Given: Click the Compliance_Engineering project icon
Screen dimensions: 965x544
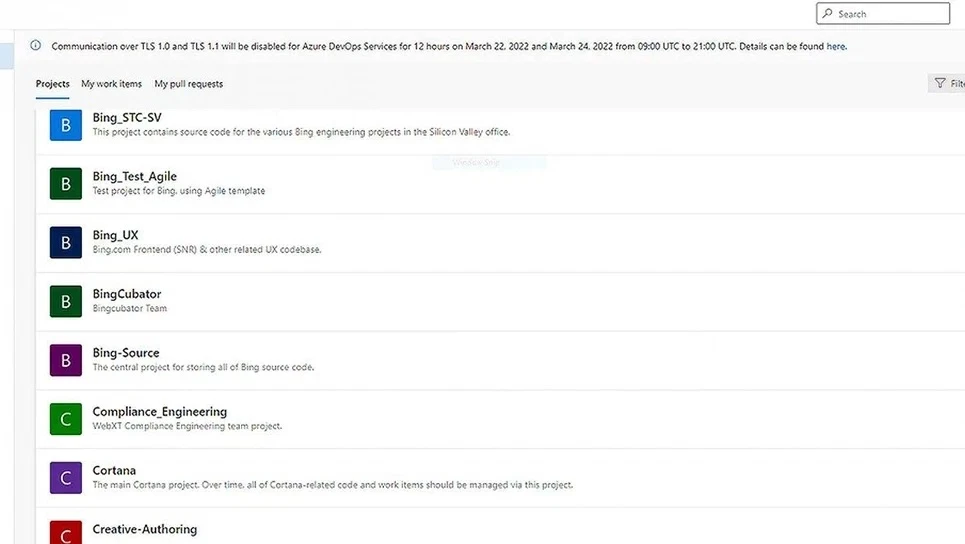Looking at the screenshot, I should click(x=66, y=419).
